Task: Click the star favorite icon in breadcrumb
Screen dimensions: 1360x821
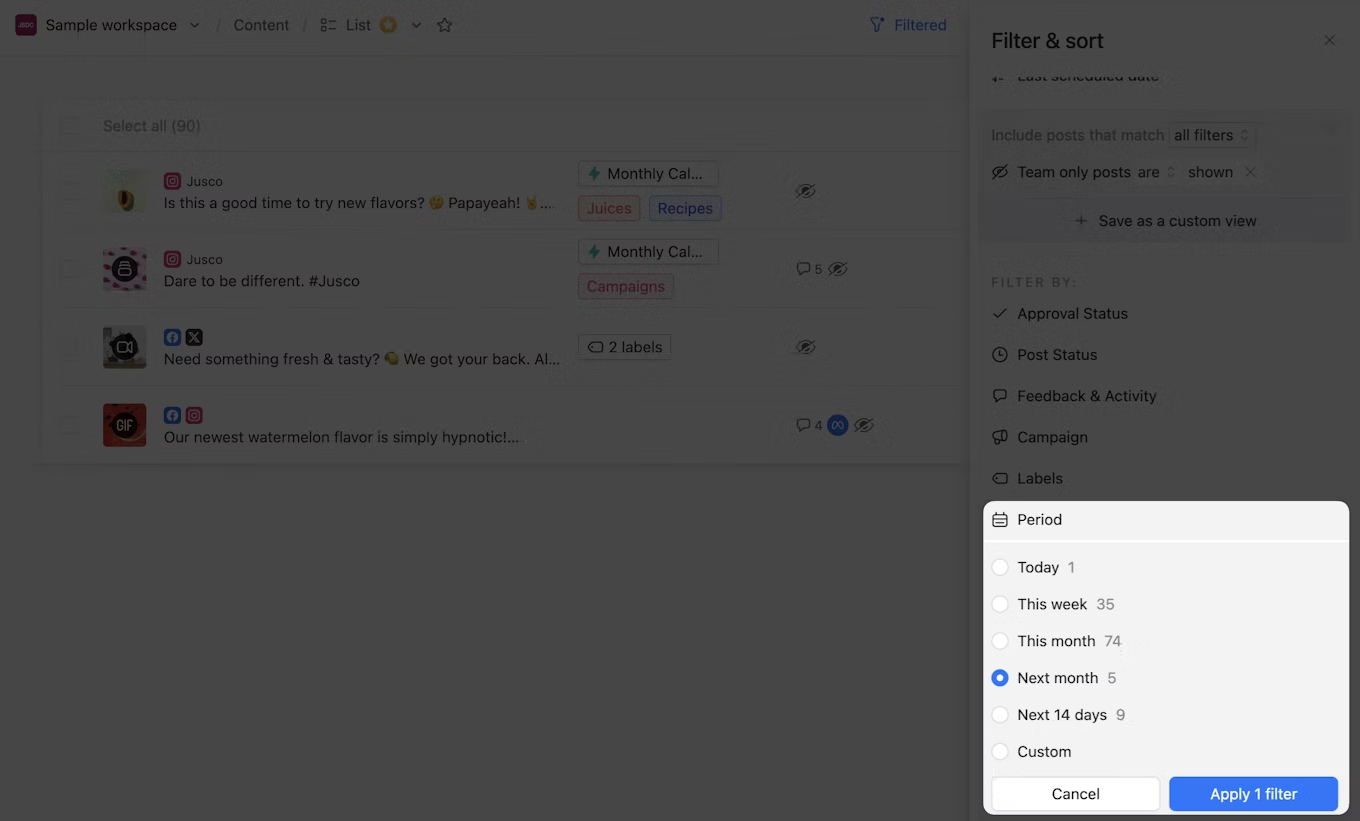Action: [x=445, y=25]
